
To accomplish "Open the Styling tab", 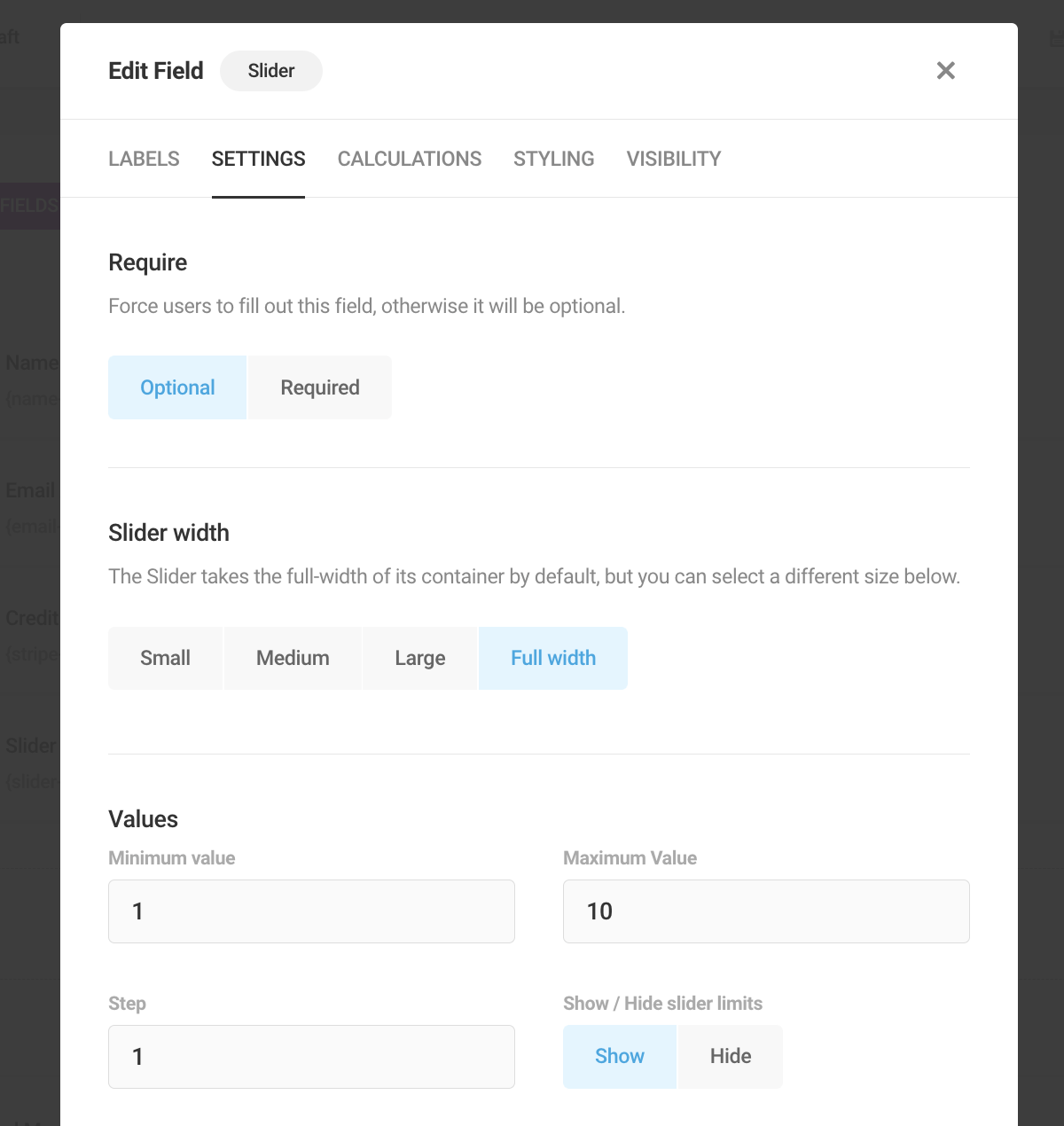I will tap(553, 159).
